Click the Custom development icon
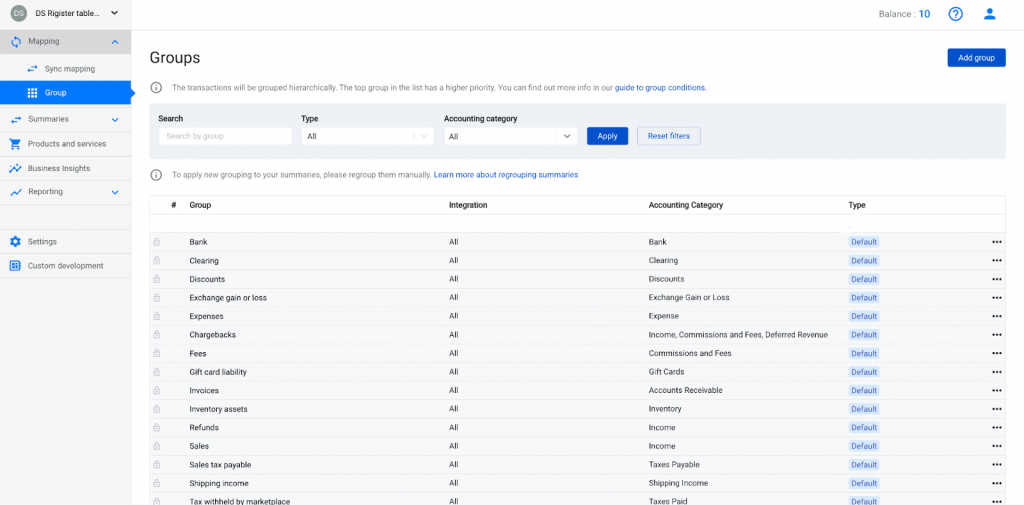1024x505 pixels. 16,266
